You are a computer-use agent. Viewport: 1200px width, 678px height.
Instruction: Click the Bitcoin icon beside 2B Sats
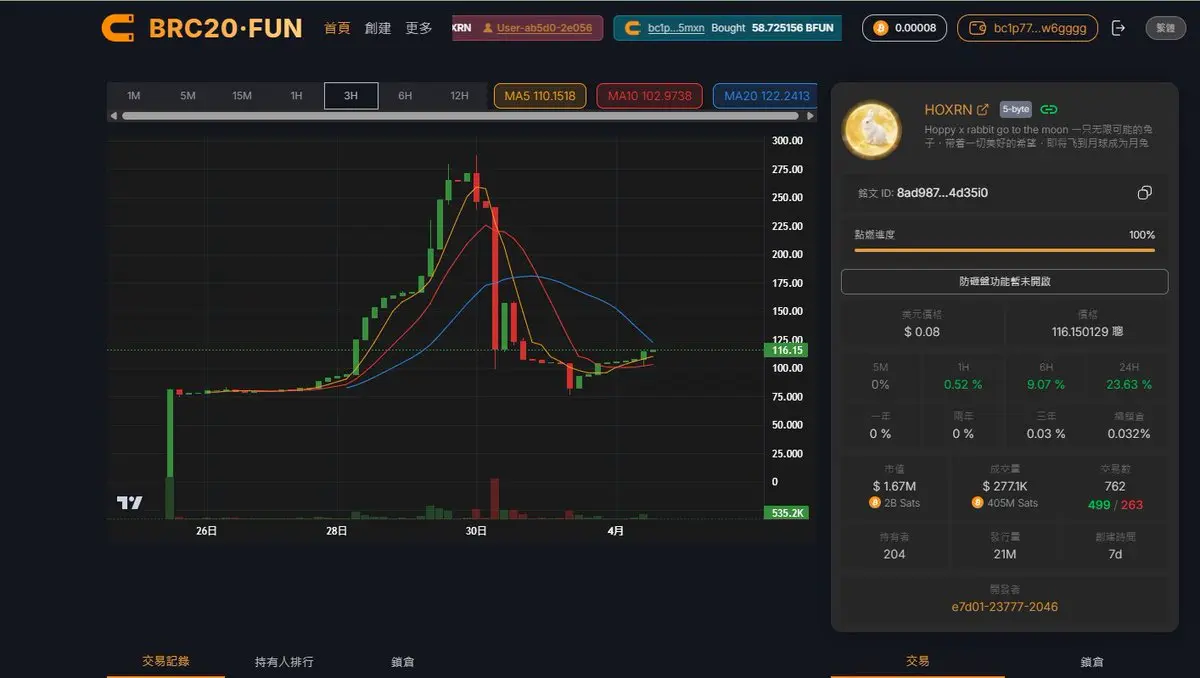875,503
